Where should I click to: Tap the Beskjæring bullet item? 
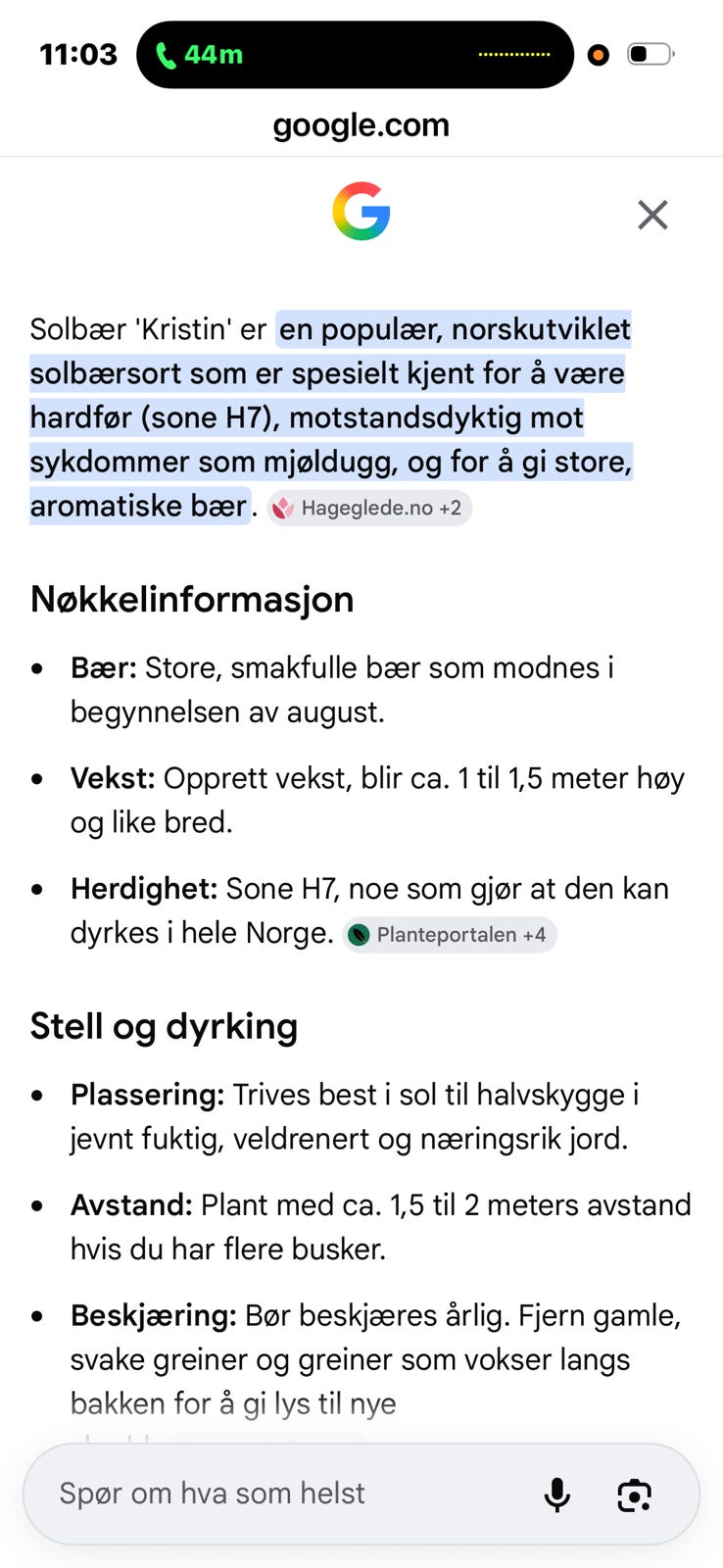tap(376, 1359)
